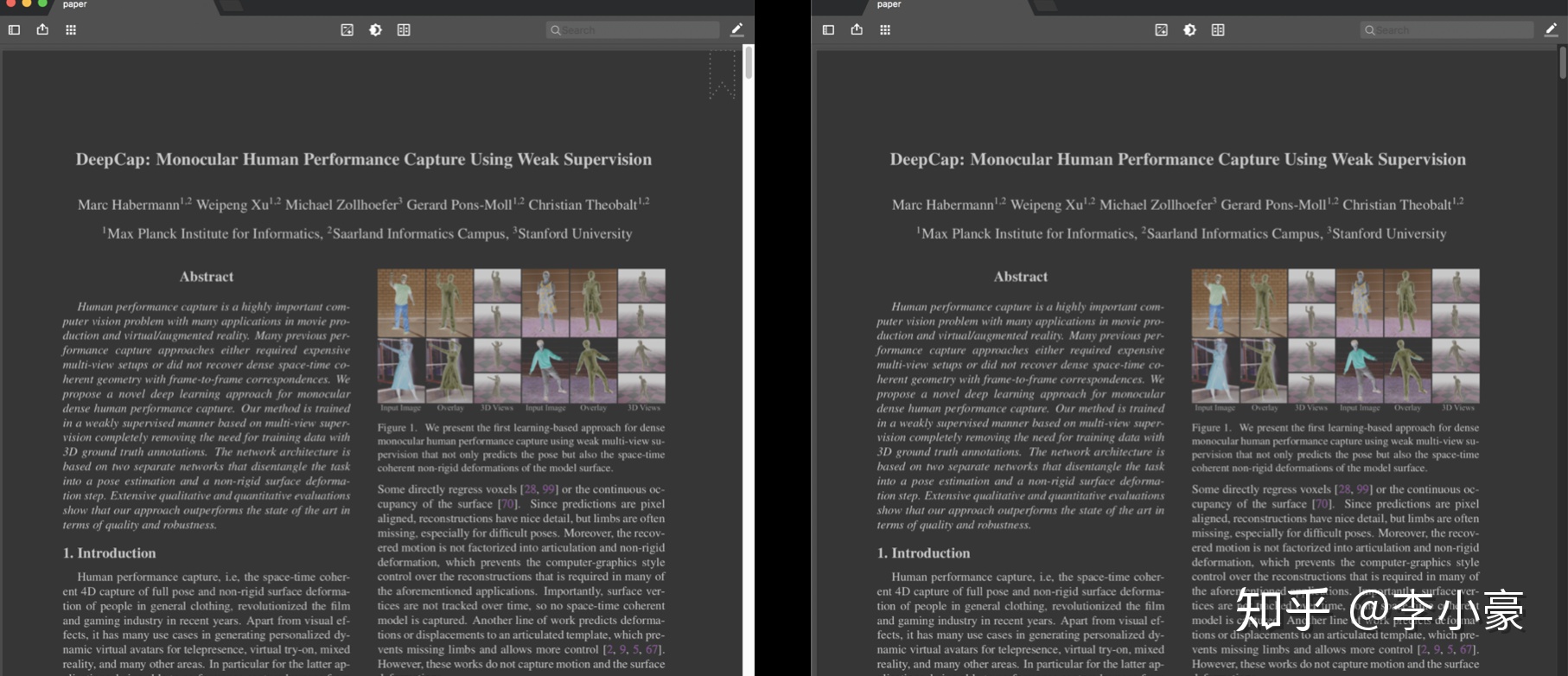Viewport: 1568px width, 676px height.
Task: Click the zoom-to-fit icon in the right window
Action: [1162, 29]
